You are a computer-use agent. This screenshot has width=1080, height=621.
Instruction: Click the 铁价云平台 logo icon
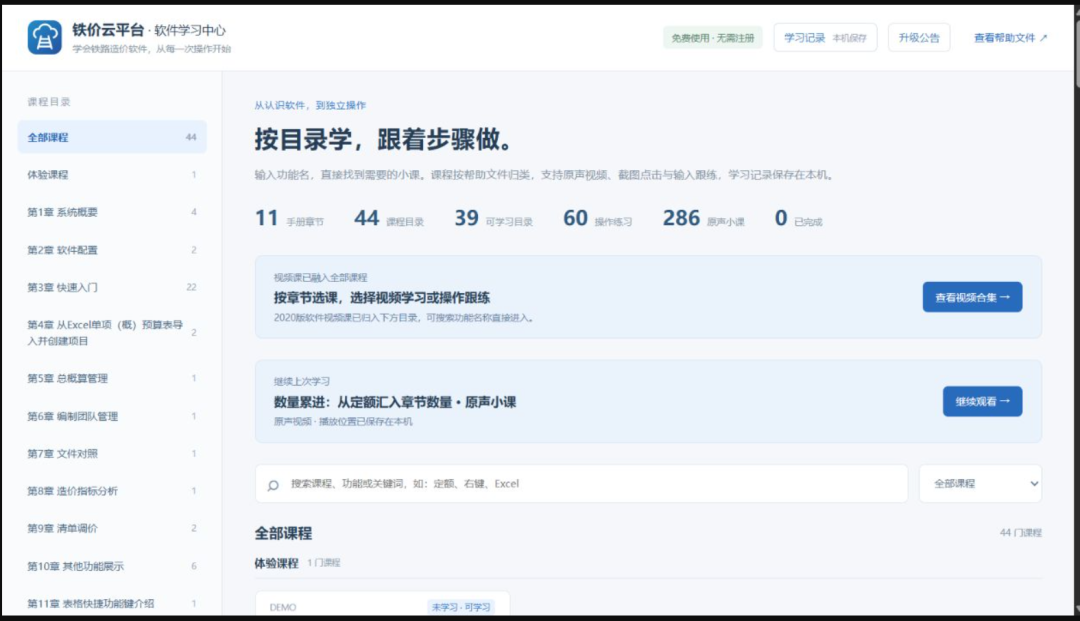coord(45,37)
